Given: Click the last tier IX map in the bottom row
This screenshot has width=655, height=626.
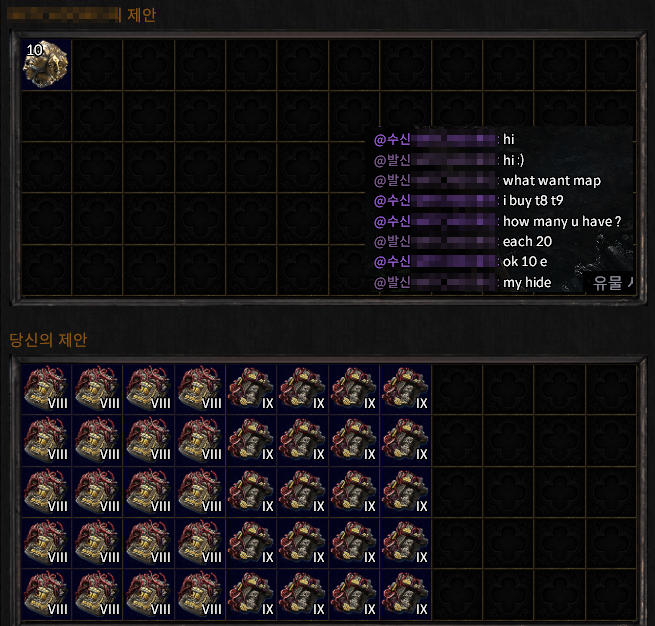Looking at the screenshot, I should (x=406, y=594).
